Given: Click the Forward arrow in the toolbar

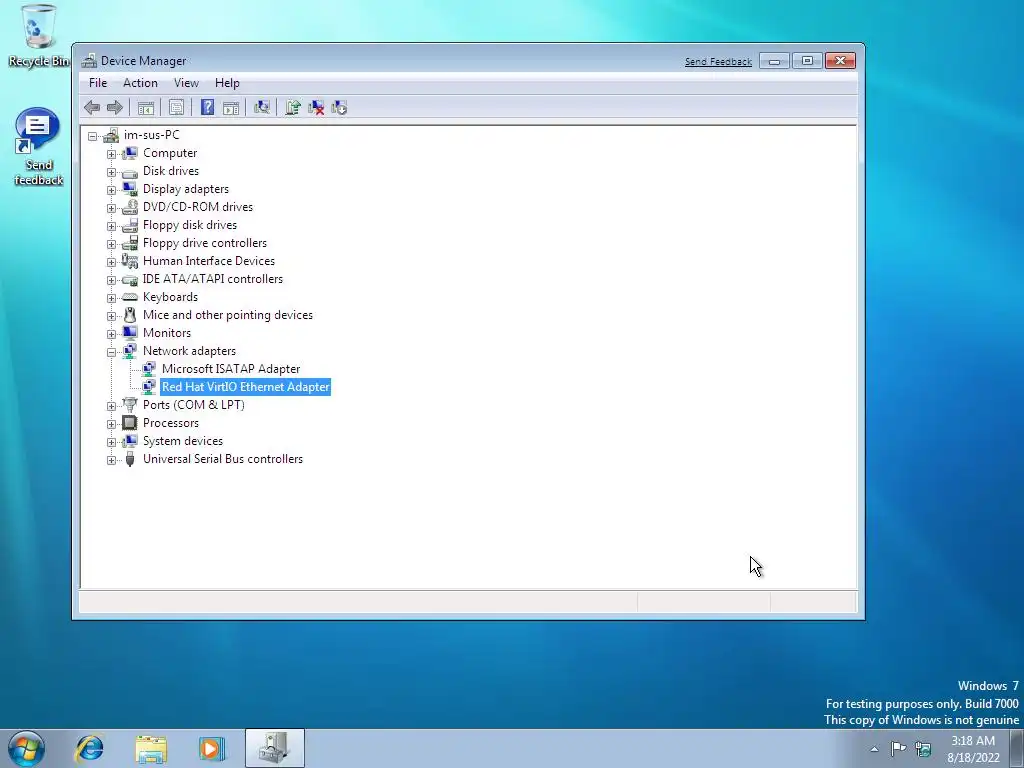Looking at the screenshot, I should [x=115, y=108].
